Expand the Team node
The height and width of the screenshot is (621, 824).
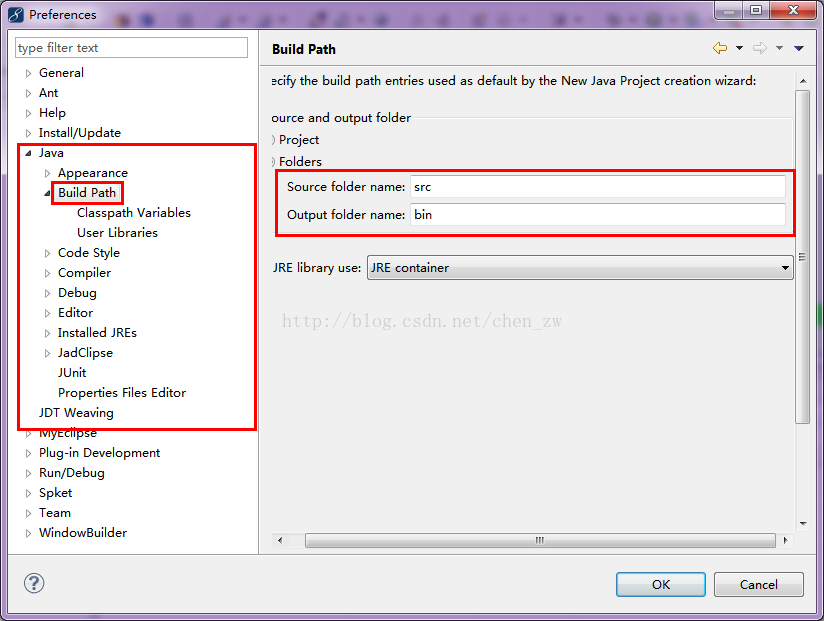click(x=28, y=513)
